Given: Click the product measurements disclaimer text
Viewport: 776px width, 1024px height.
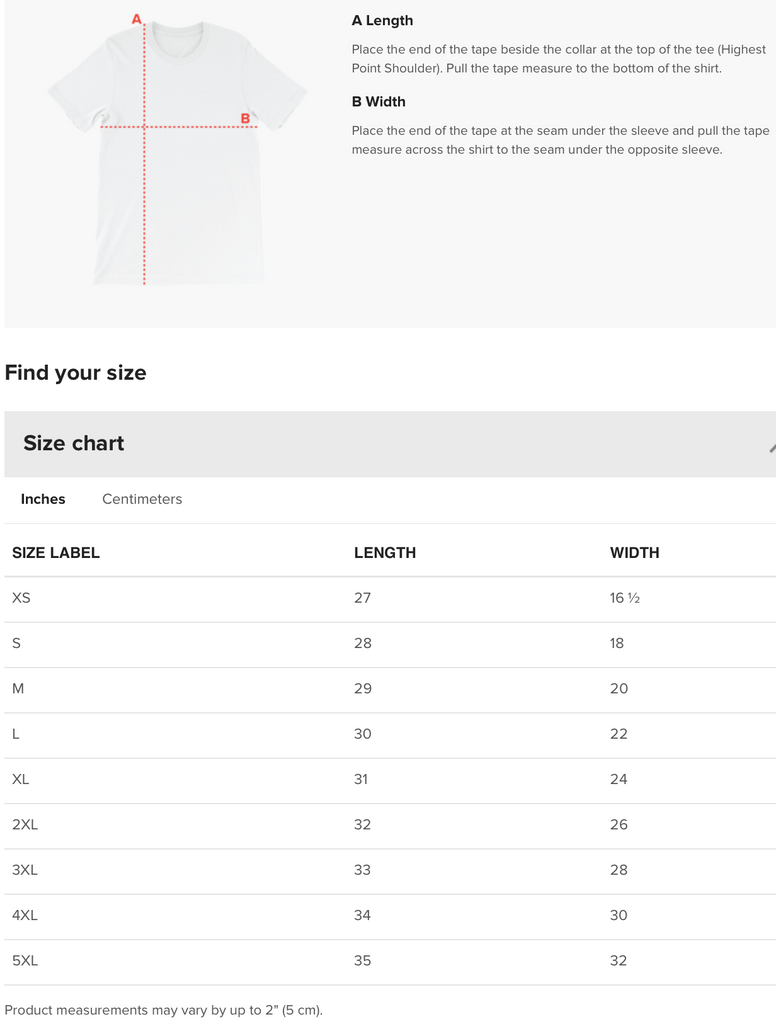Looking at the screenshot, I should 163,1010.
